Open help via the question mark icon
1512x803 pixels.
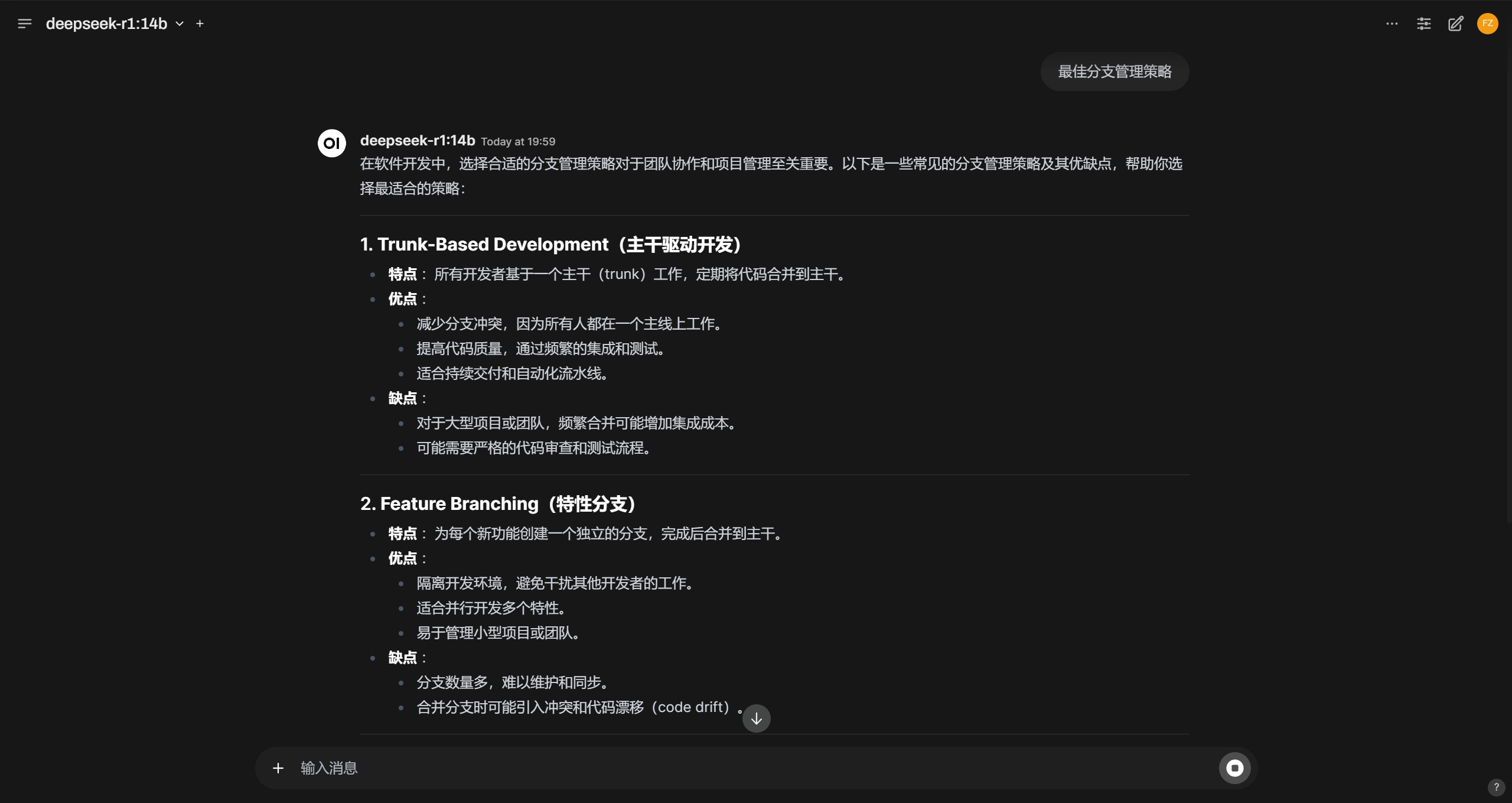(x=1495, y=787)
